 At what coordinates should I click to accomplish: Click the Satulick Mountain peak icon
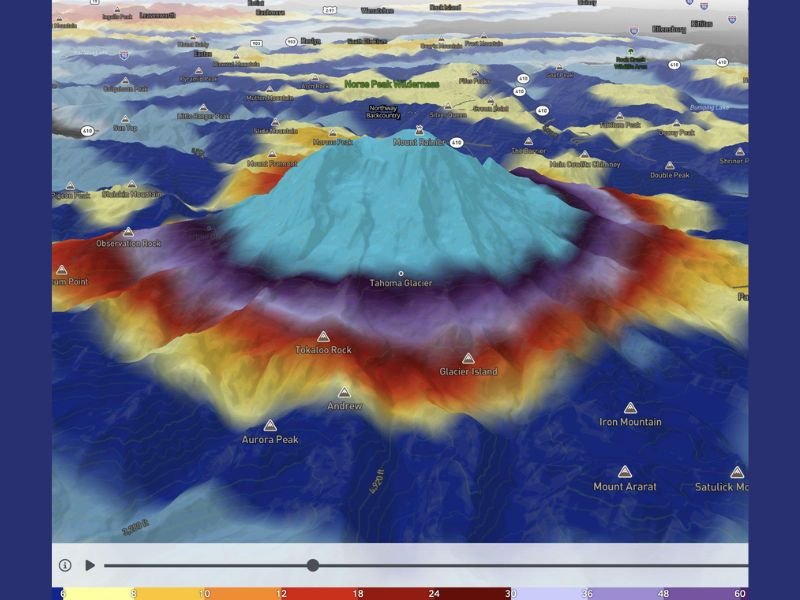(737, 472)
